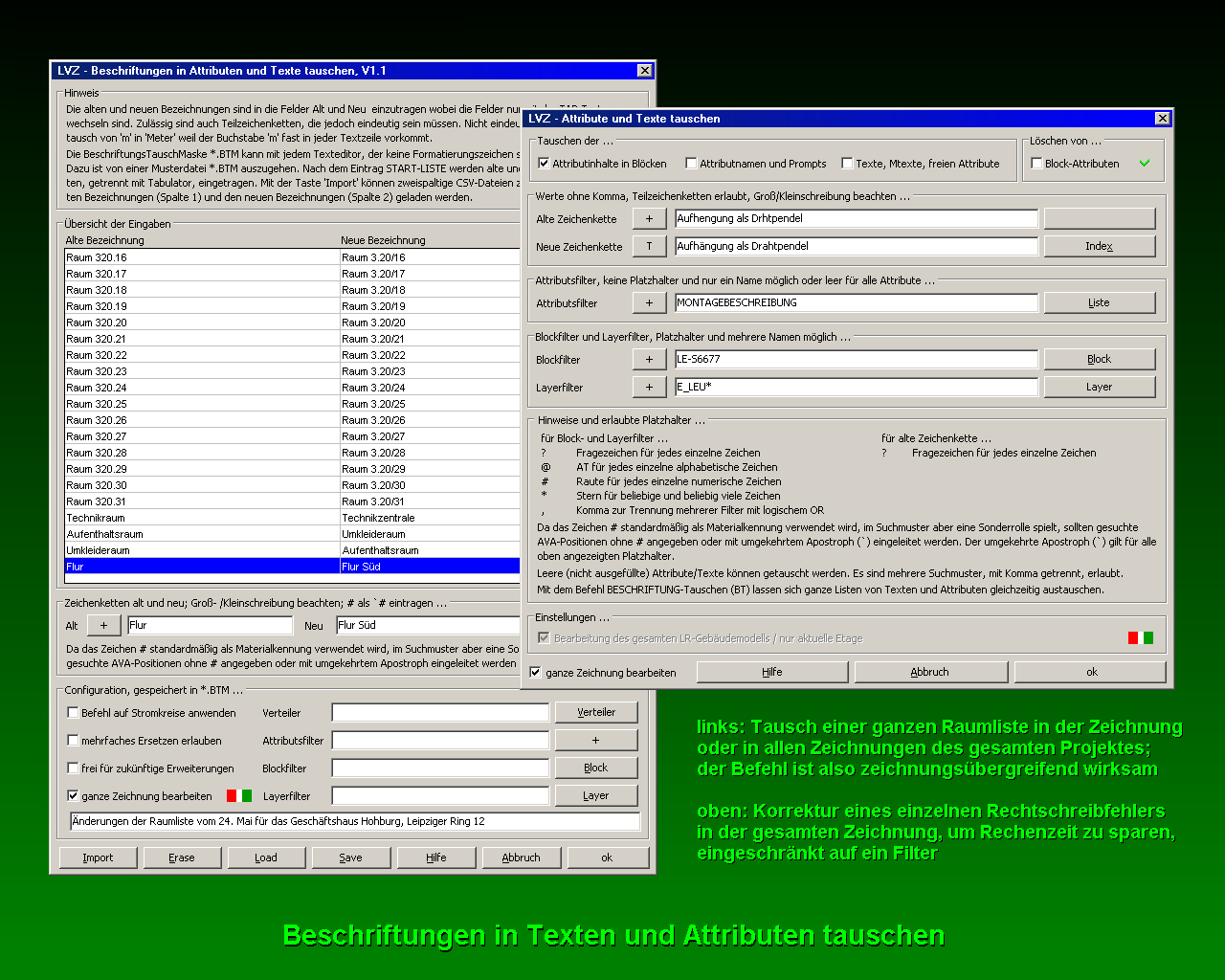Click red-green indicator beside ganze Zeichnung bearbeiten
Viewport: 1225px width, 980px height.
(x=239, y=796)
